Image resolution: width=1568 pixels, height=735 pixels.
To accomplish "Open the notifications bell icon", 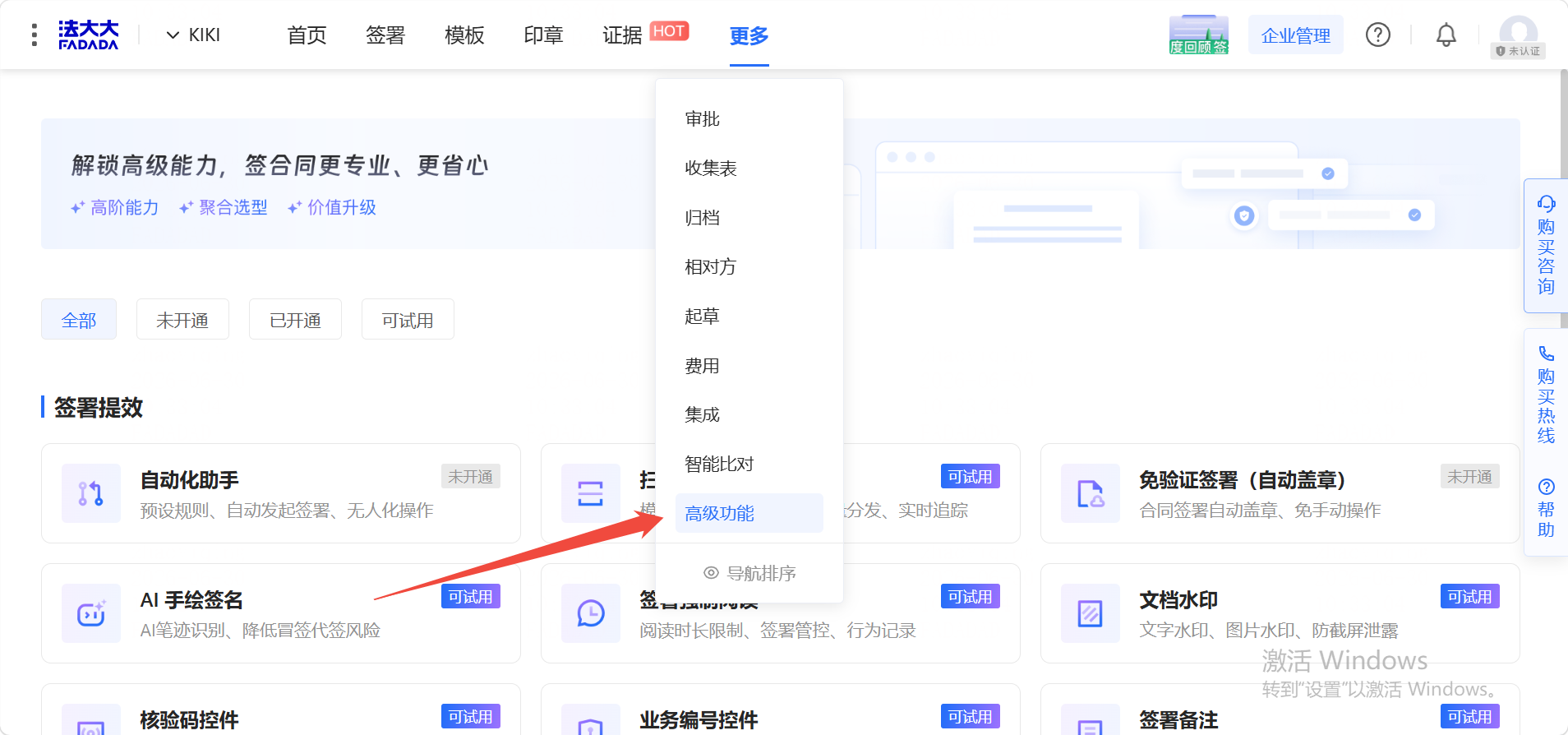I will tap(1446, 35).
